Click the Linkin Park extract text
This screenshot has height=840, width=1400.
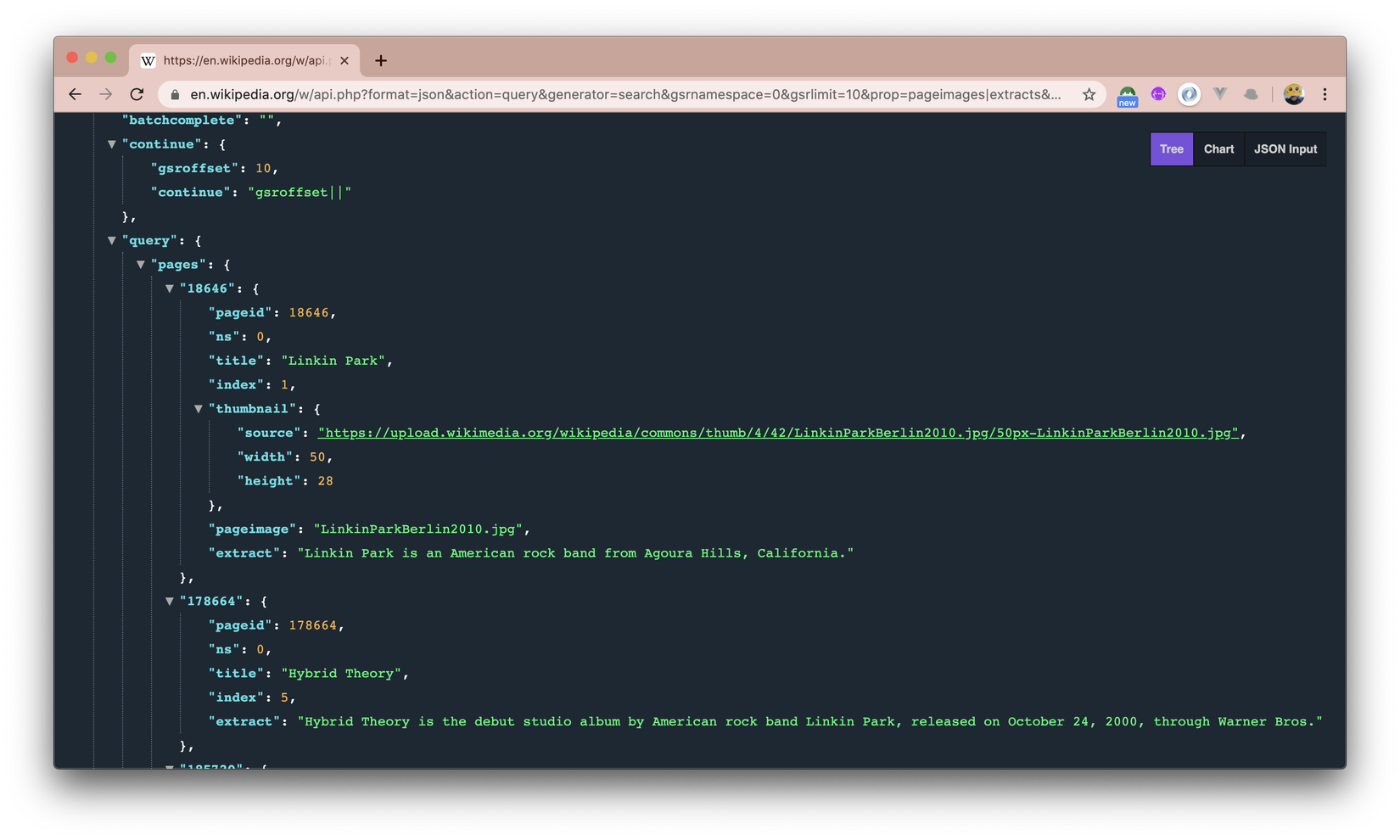(x=575, y=553)
